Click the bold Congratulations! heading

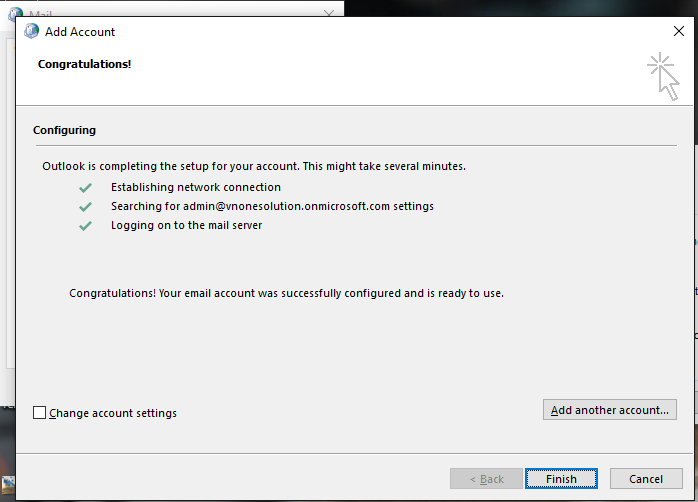coord(84,64)
